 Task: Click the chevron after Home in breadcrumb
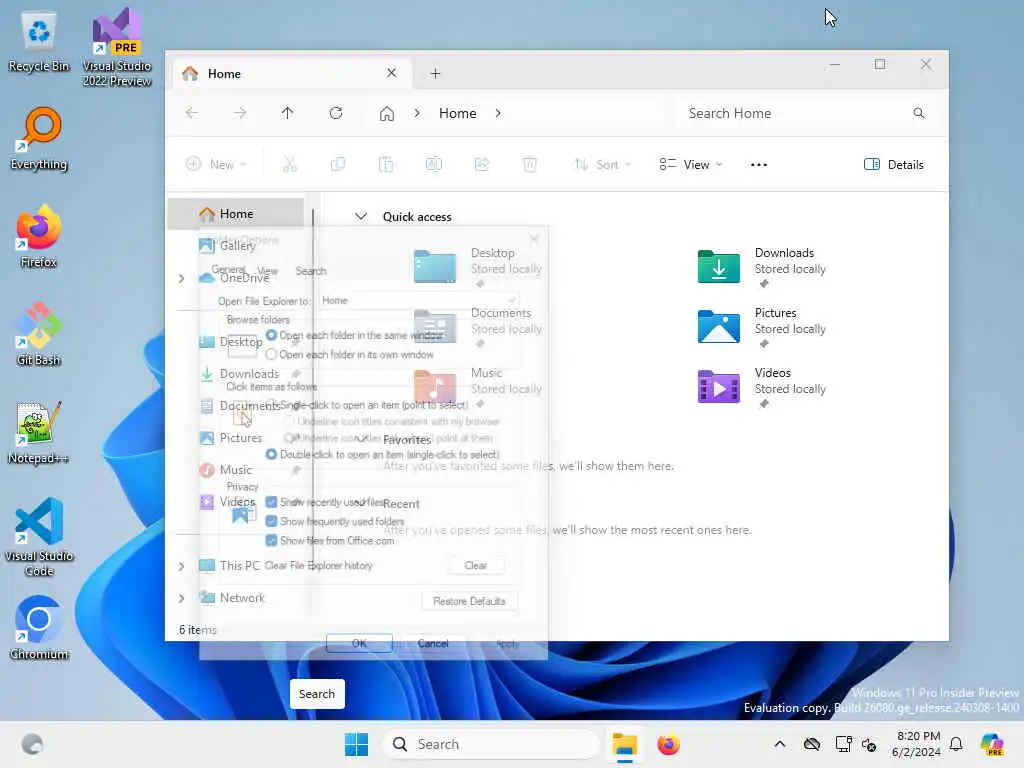[498, 113]
